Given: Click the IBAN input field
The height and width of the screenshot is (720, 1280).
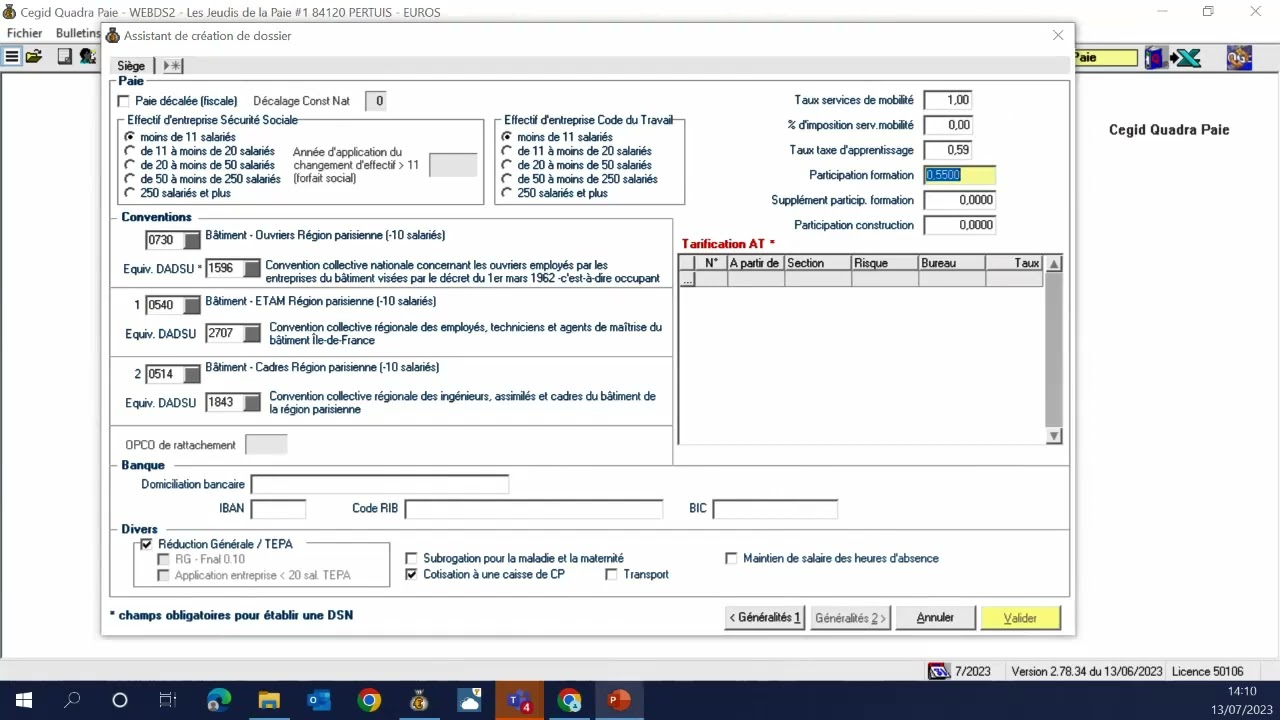Looking at the screenshot, I should coord(278,509).
